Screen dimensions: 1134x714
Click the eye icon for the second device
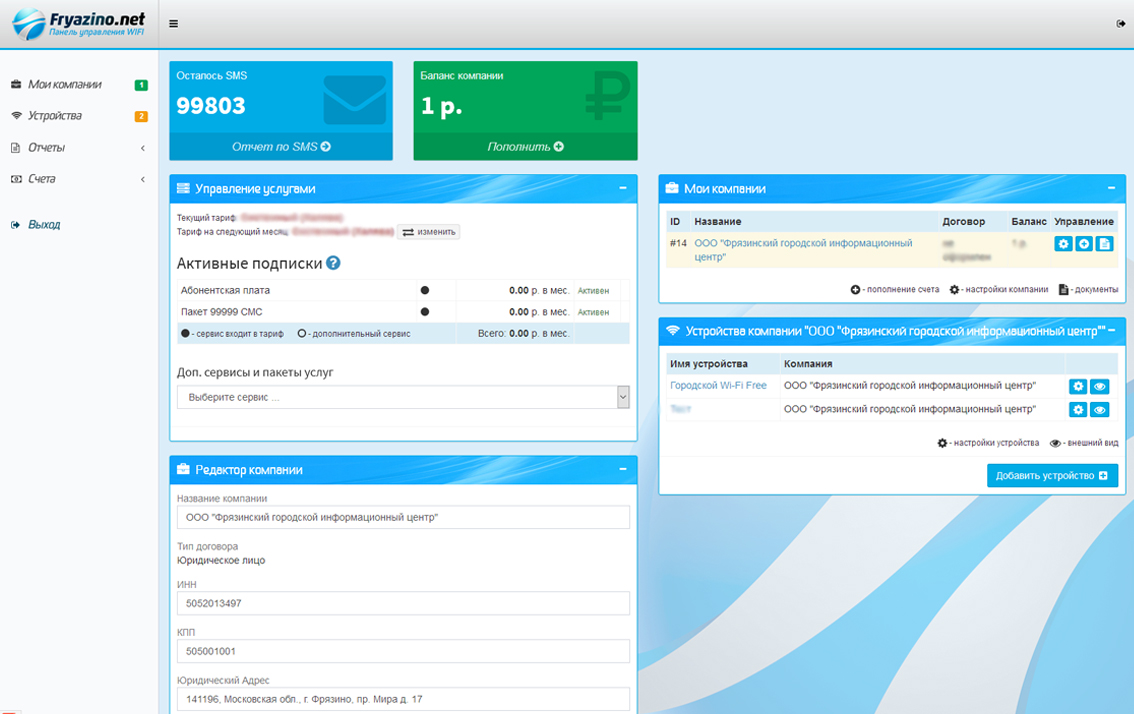tap(1099, 409)
